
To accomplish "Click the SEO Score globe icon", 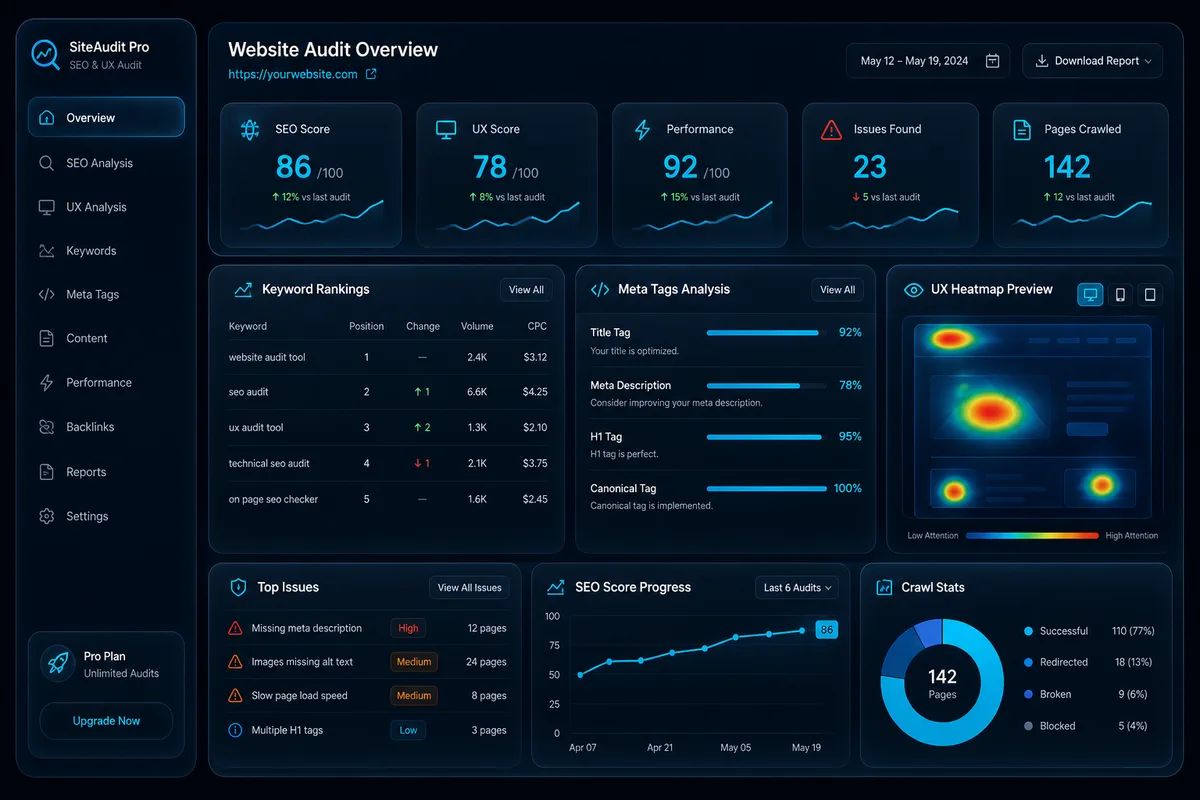I will pos(250,129).
